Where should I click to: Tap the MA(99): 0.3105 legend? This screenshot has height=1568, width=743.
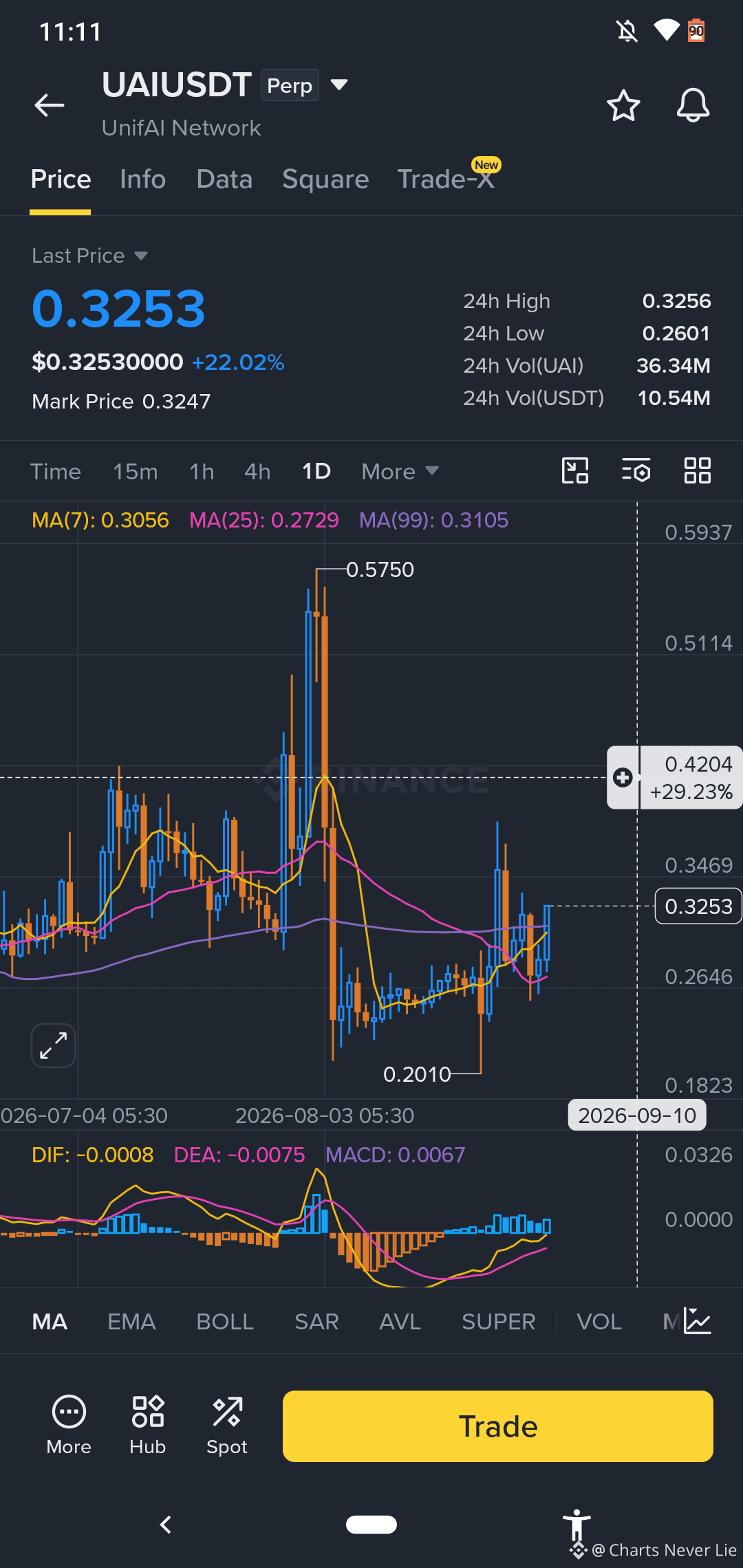pos(433,520)
